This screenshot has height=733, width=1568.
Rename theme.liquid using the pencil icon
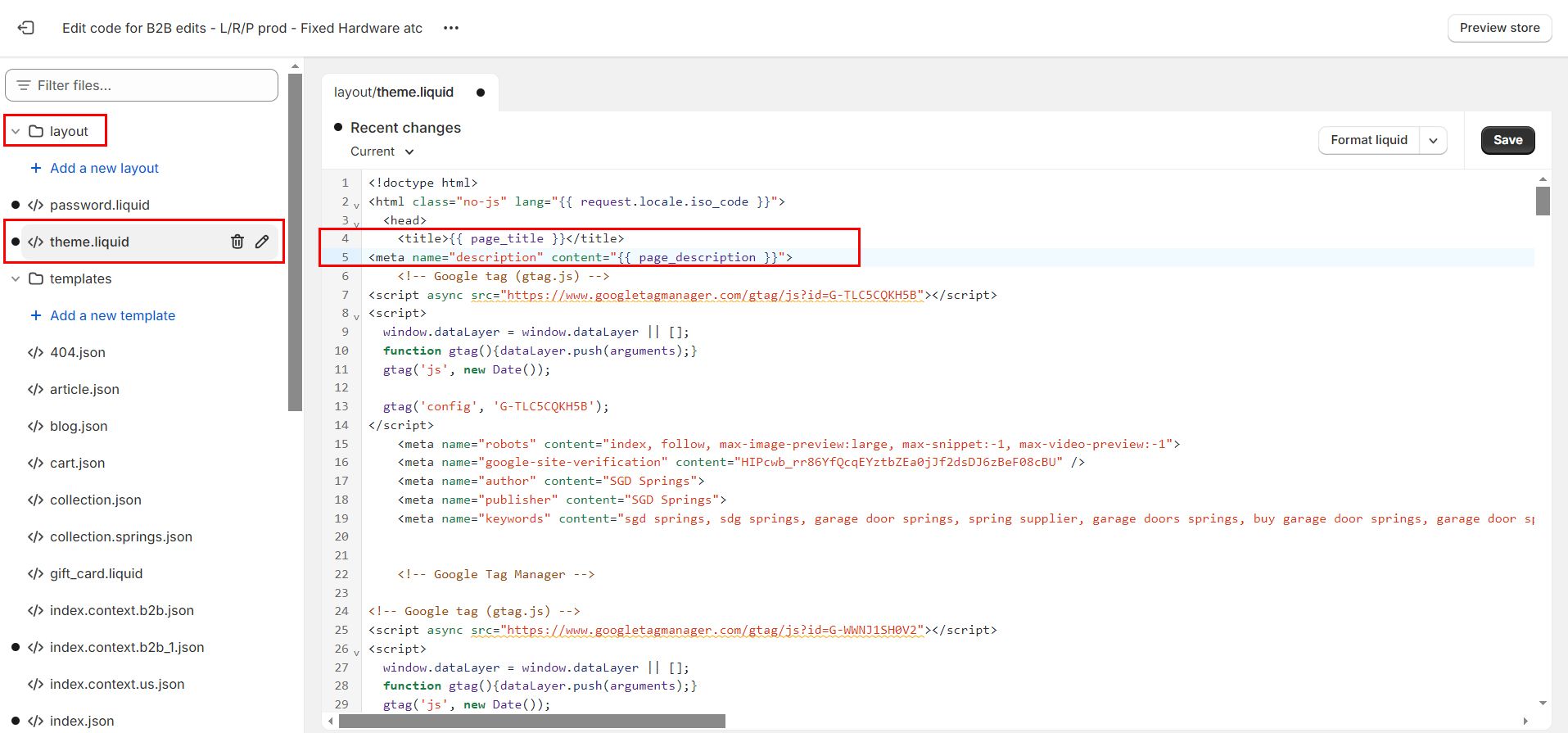(262, 242)
